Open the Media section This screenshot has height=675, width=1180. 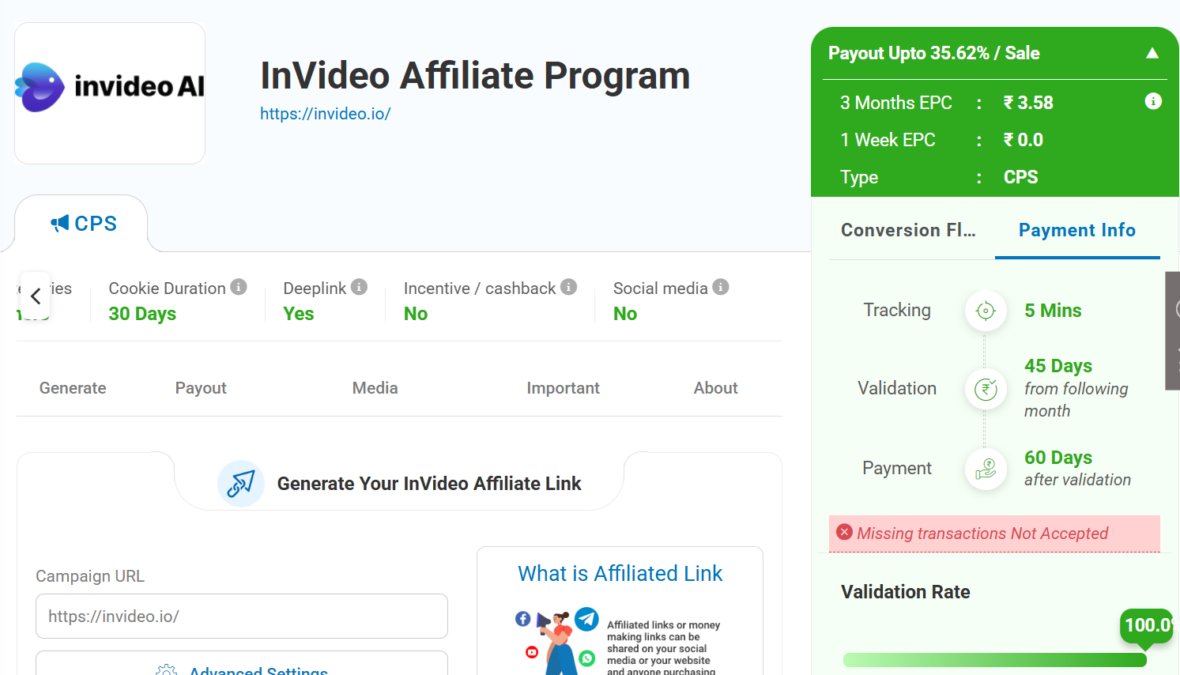point(375,388)
